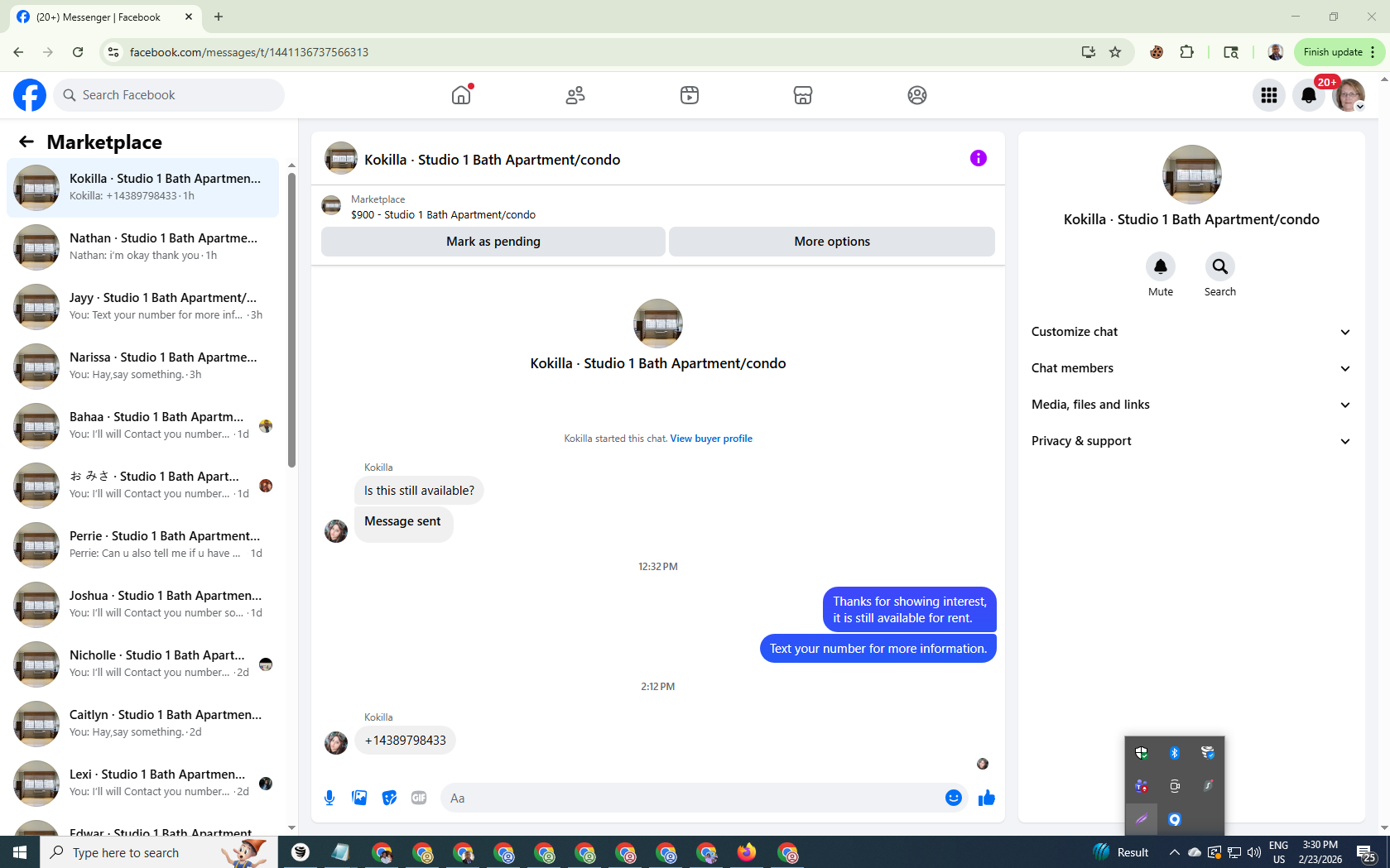Viewport: 1390px width, 868px height.
Task: Open conversation information purple icon
Action: pyautogui.click(x=979, y=158)
